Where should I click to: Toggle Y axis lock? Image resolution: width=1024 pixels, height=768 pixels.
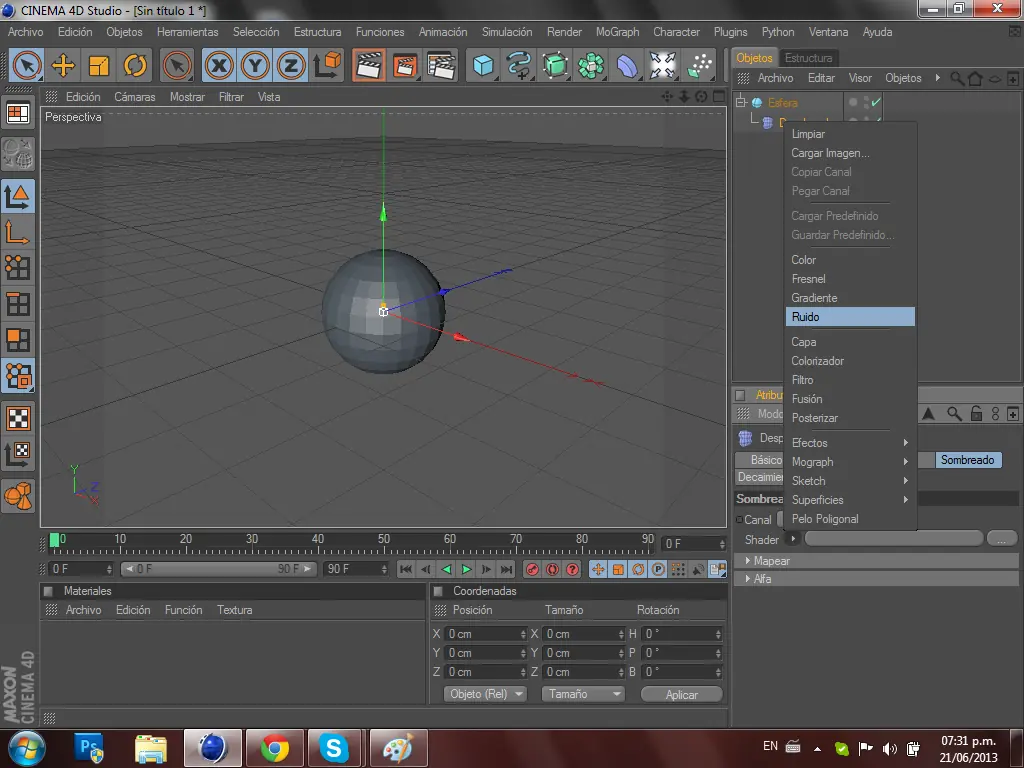point(255,65)
